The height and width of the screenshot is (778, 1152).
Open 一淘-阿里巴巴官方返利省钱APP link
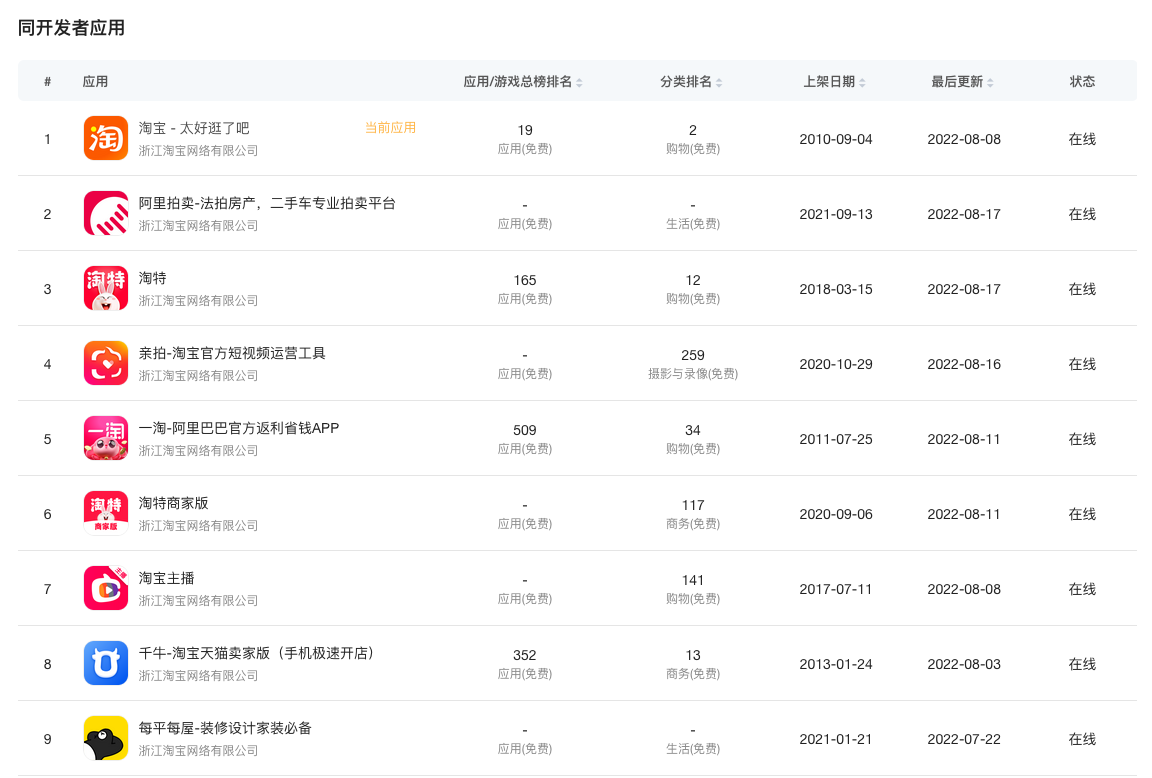(239, 428)
